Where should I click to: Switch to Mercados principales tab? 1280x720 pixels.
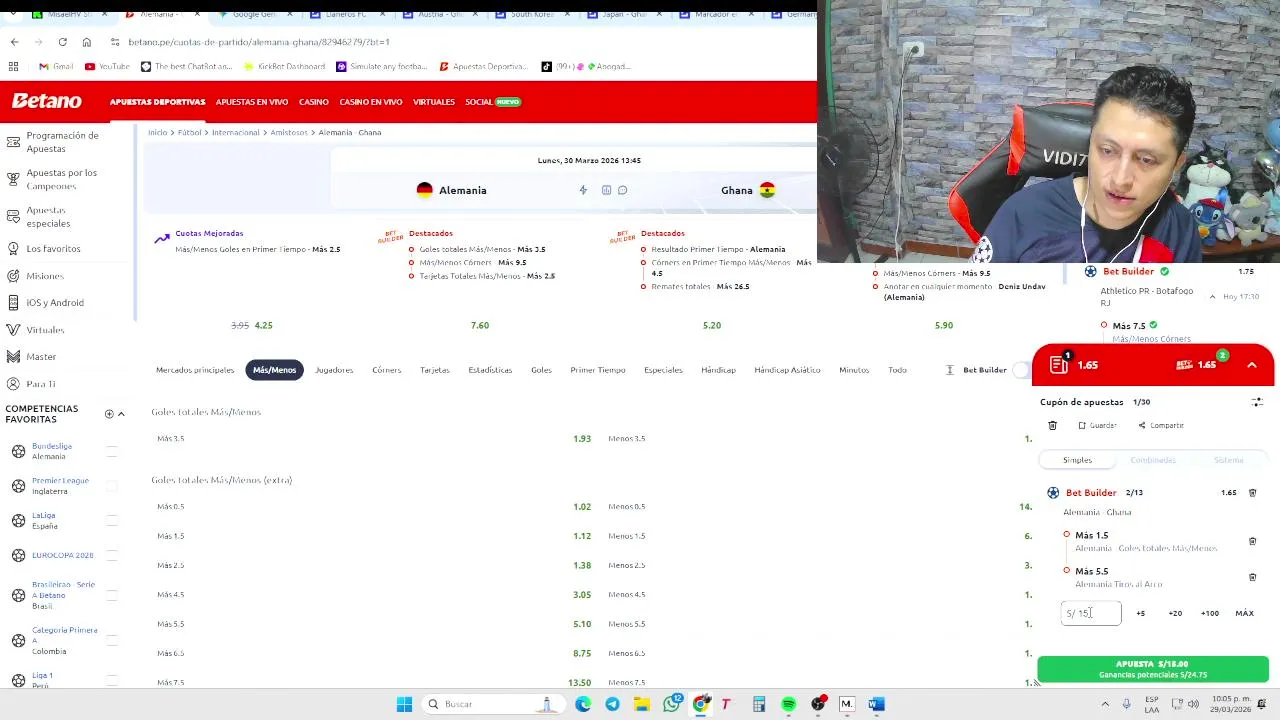click(195, 370)
